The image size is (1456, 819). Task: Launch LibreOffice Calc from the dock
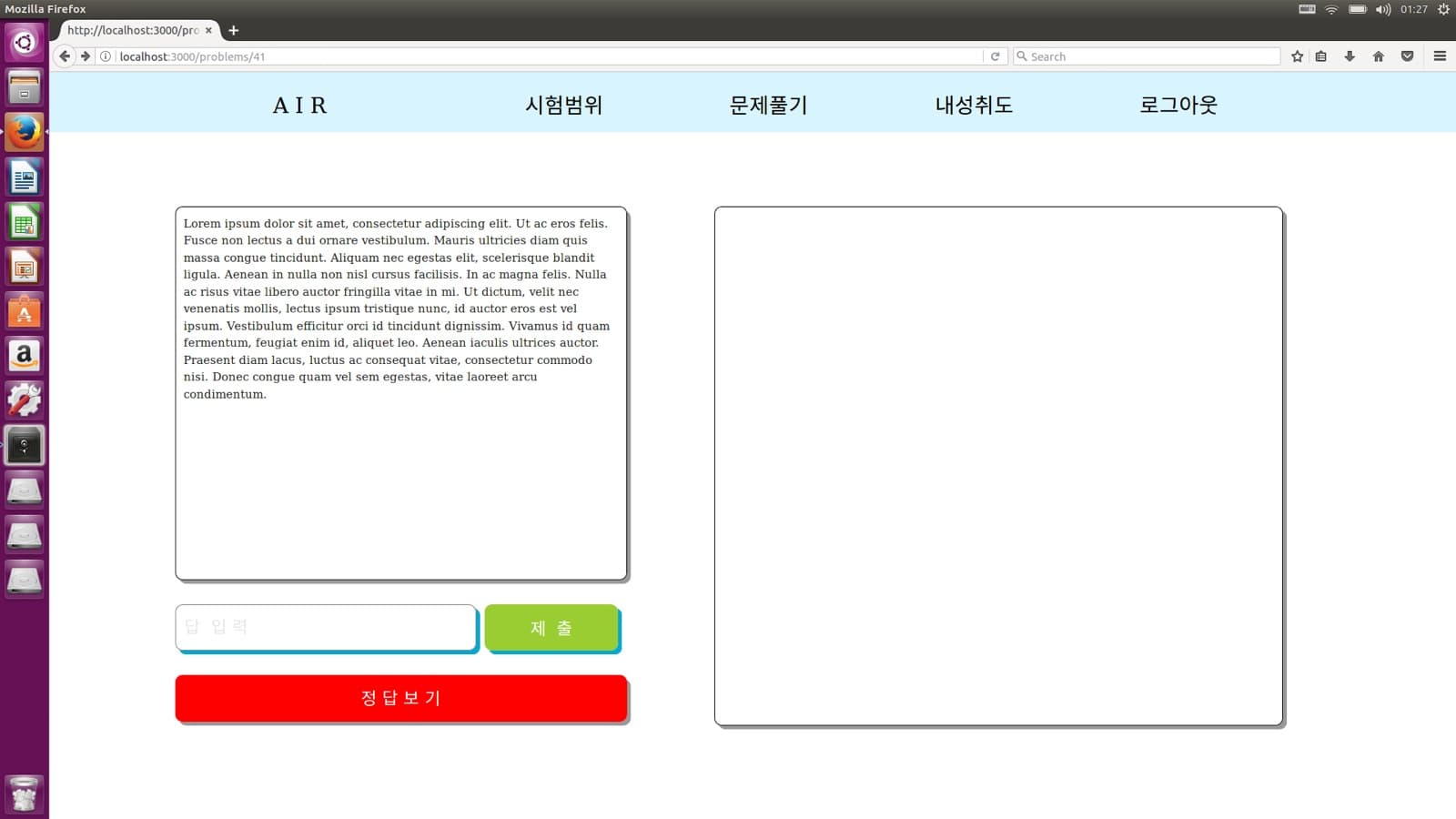click(x=25, y=222)
